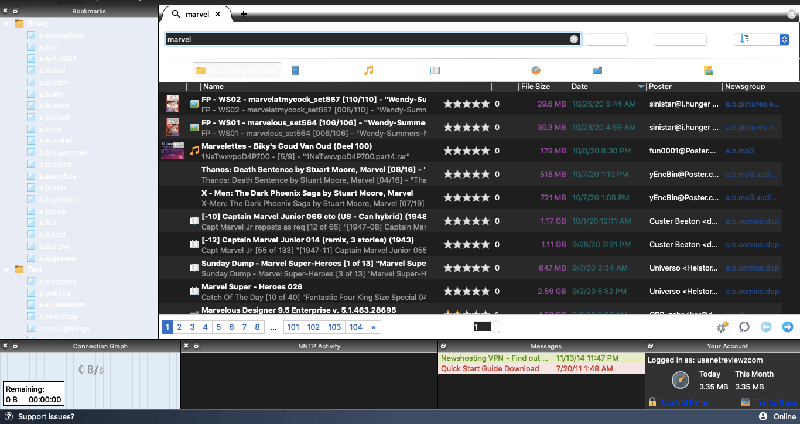Close the Connection Graph panel

6,346
